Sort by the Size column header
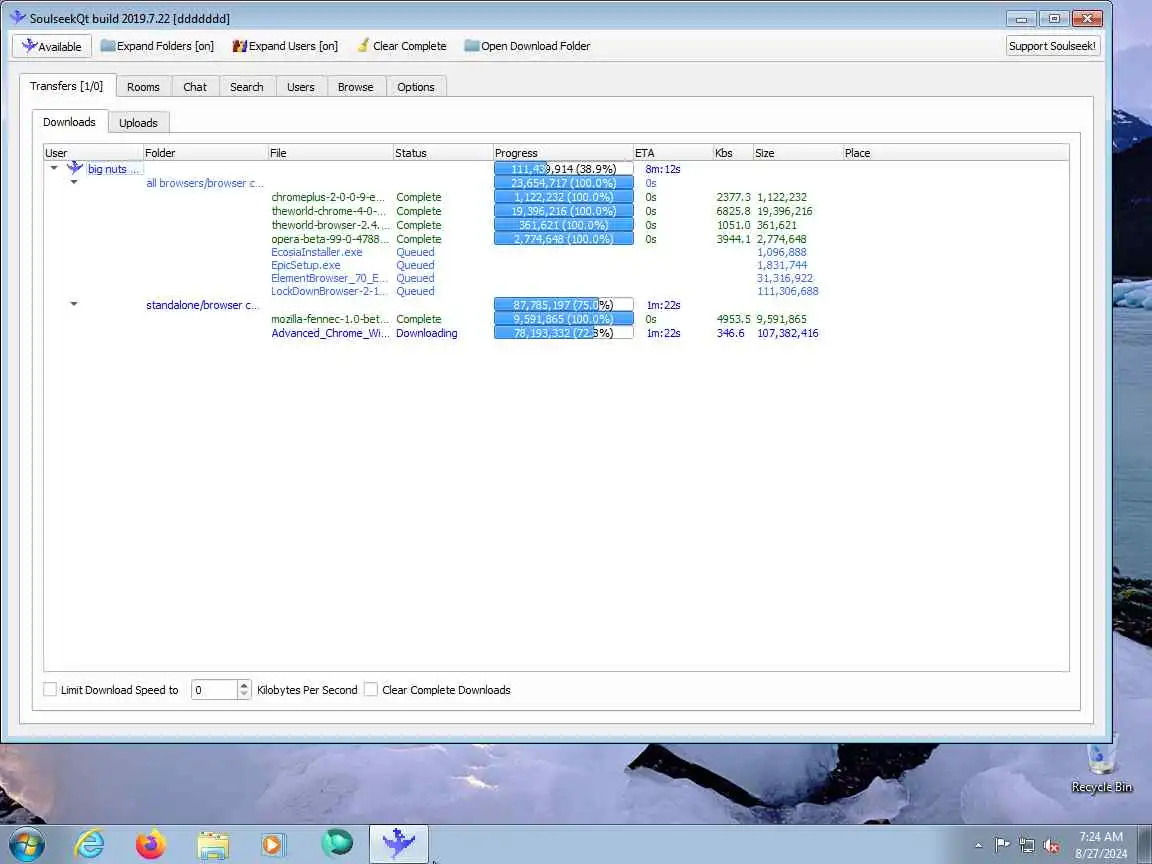 click(x=798, y=153)
